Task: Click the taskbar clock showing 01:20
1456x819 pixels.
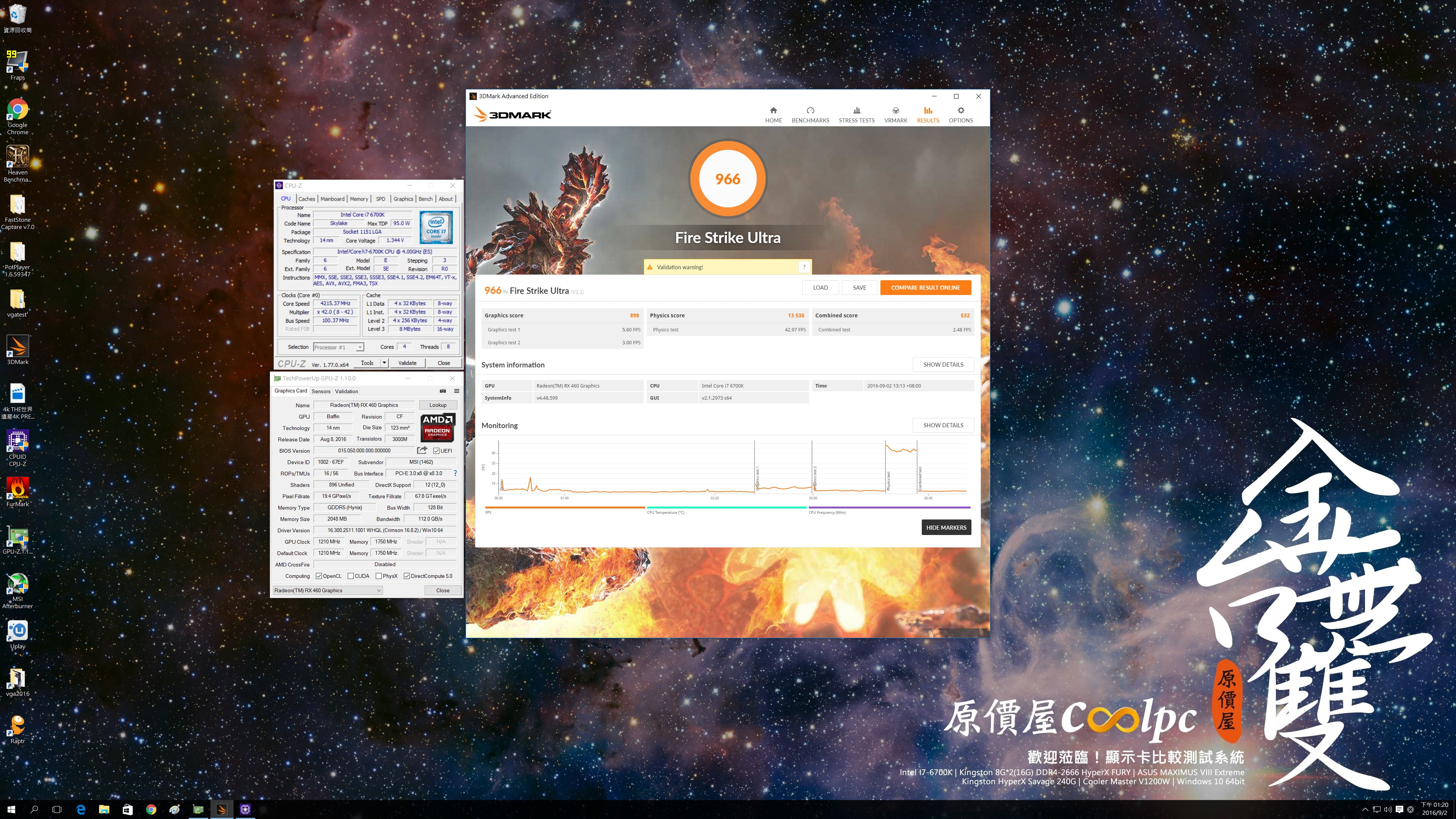Action: 1434,809
